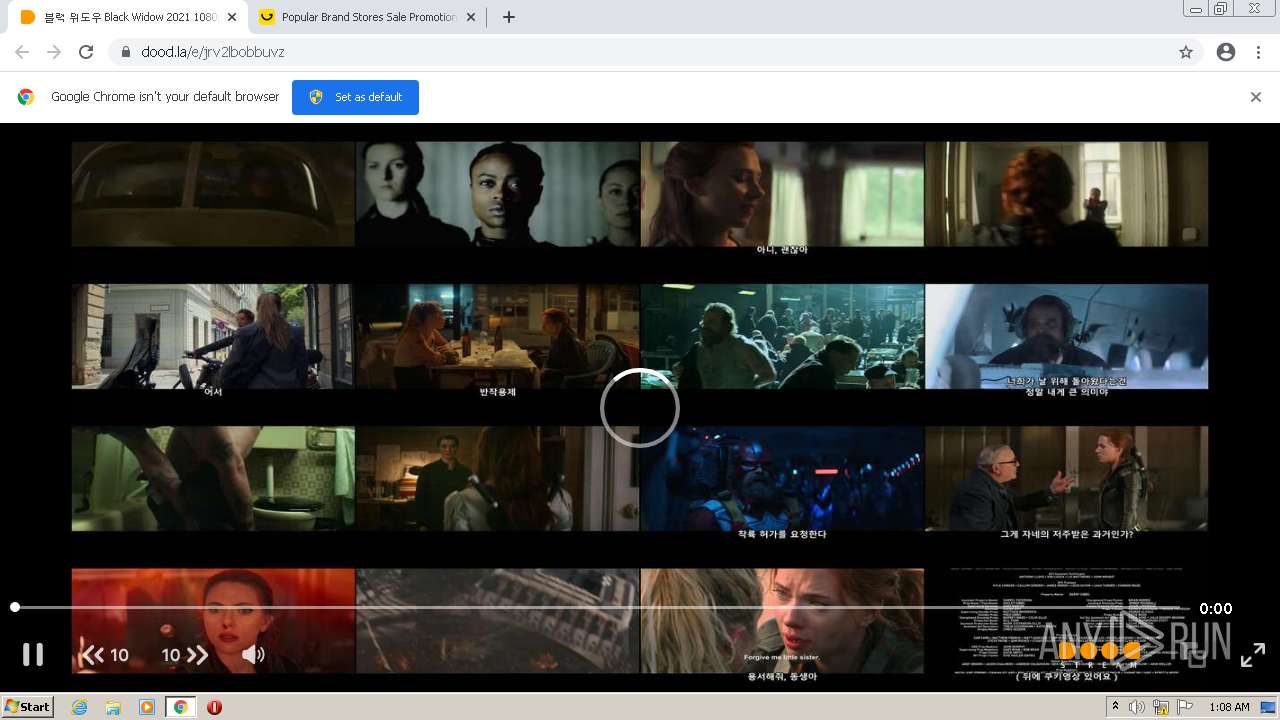The width and height of the screenshot is (1280, 720).
Task: Click the dinner table scene thumbnail
Action: (498, 336)
